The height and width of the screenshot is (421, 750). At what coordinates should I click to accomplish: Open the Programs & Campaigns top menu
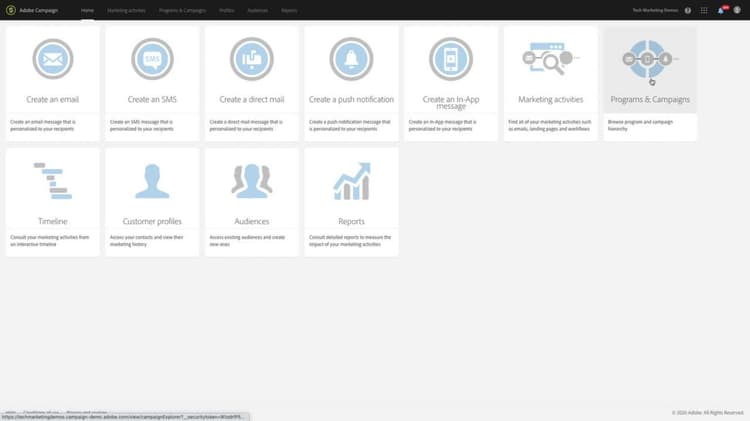pyautogui.click(x=182, y=10)
